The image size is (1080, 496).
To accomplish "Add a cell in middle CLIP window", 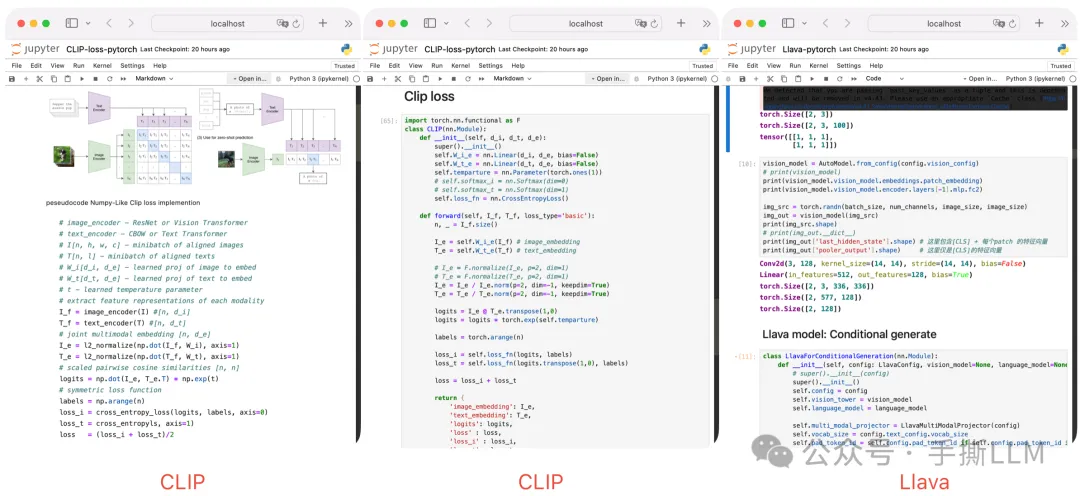I will [384, 79].
